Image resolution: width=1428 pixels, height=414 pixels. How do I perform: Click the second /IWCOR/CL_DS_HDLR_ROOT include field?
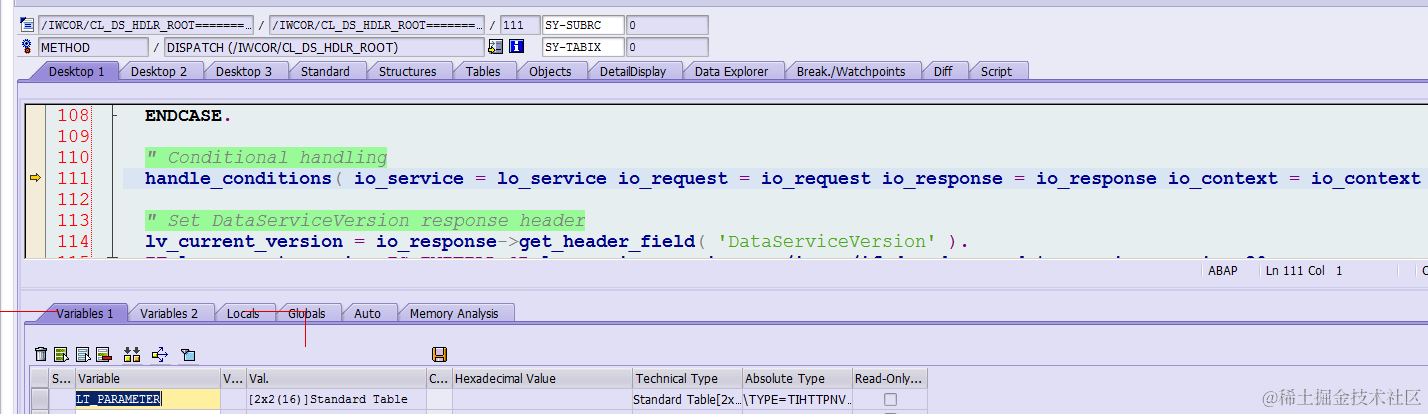tap(378, 25)
